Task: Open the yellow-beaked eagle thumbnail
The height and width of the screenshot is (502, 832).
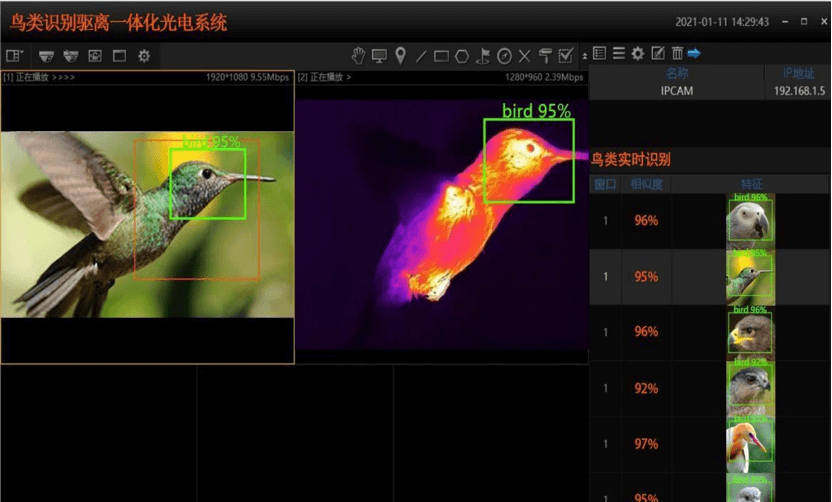Action: (750, 332)
